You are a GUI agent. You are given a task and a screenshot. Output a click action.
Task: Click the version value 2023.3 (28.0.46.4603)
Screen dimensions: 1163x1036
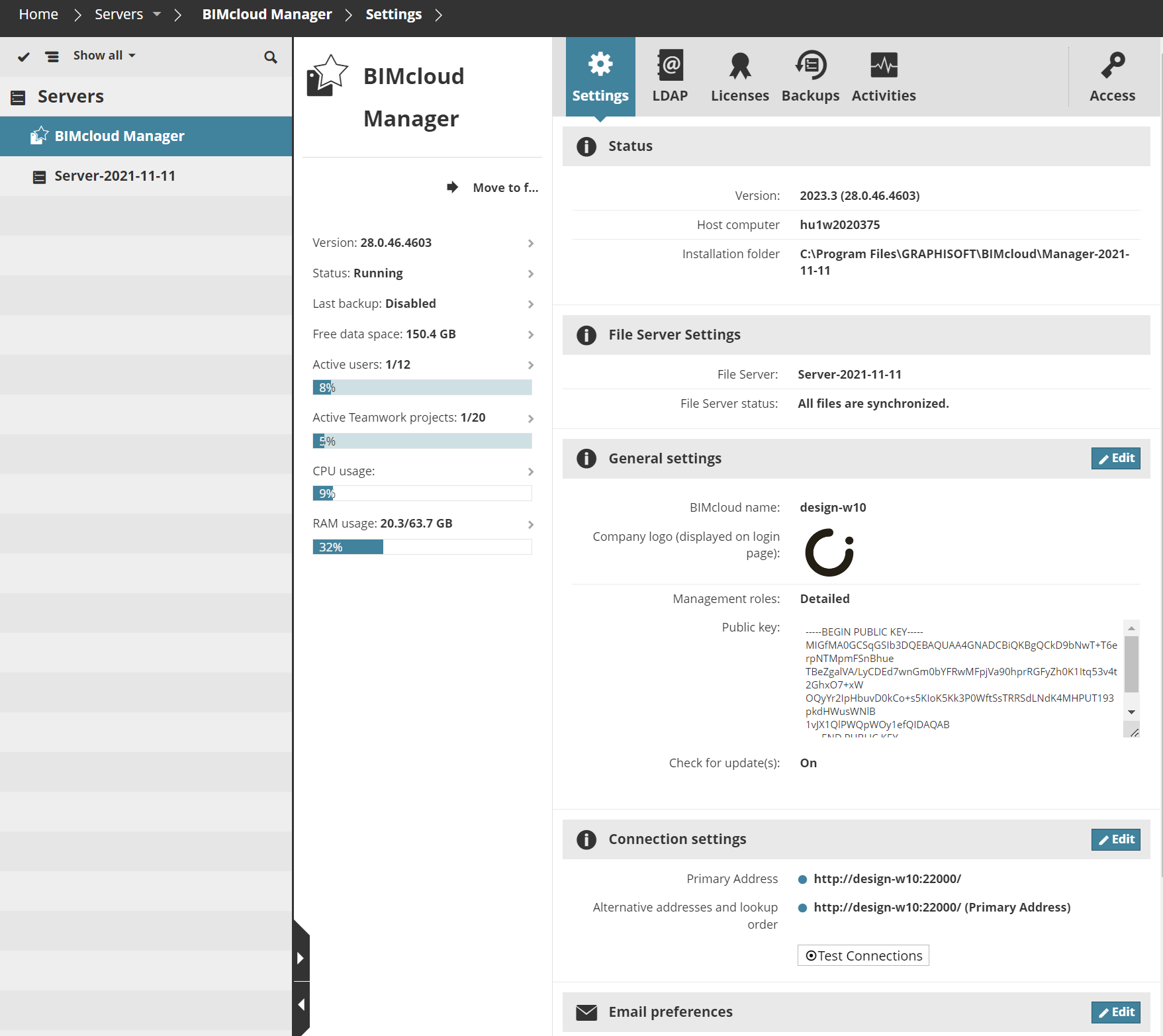click(x=859, y=195)
